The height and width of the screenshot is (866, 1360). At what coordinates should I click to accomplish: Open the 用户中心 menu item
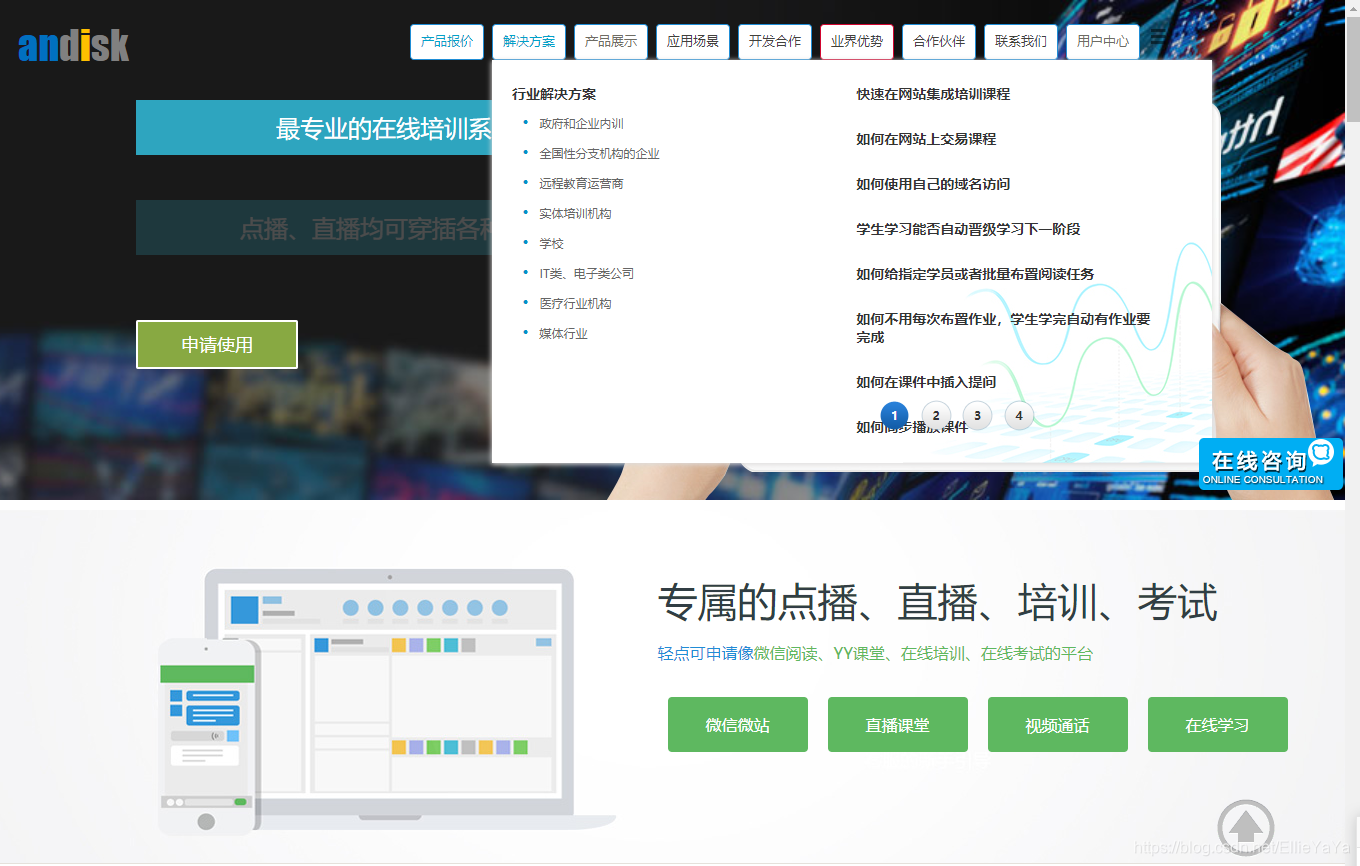tap(1102, 41)
